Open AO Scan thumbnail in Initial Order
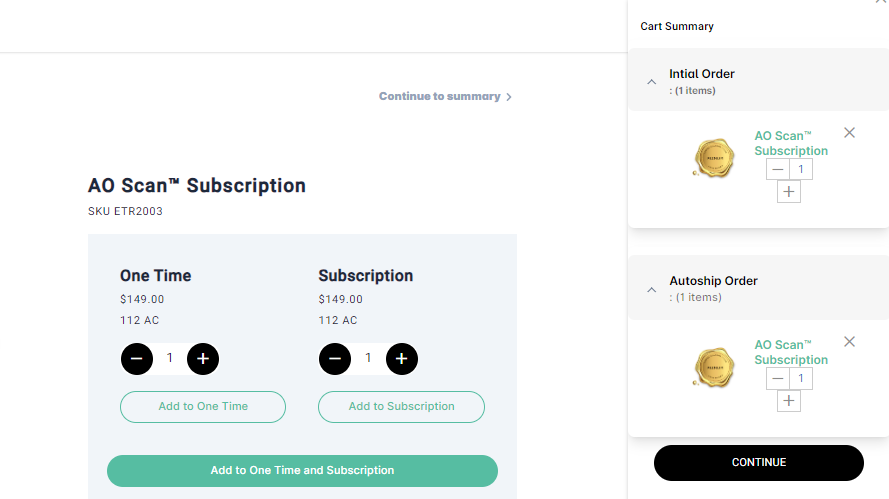Image resolution: width=889 pixels, height=499 pixels. 713,159
